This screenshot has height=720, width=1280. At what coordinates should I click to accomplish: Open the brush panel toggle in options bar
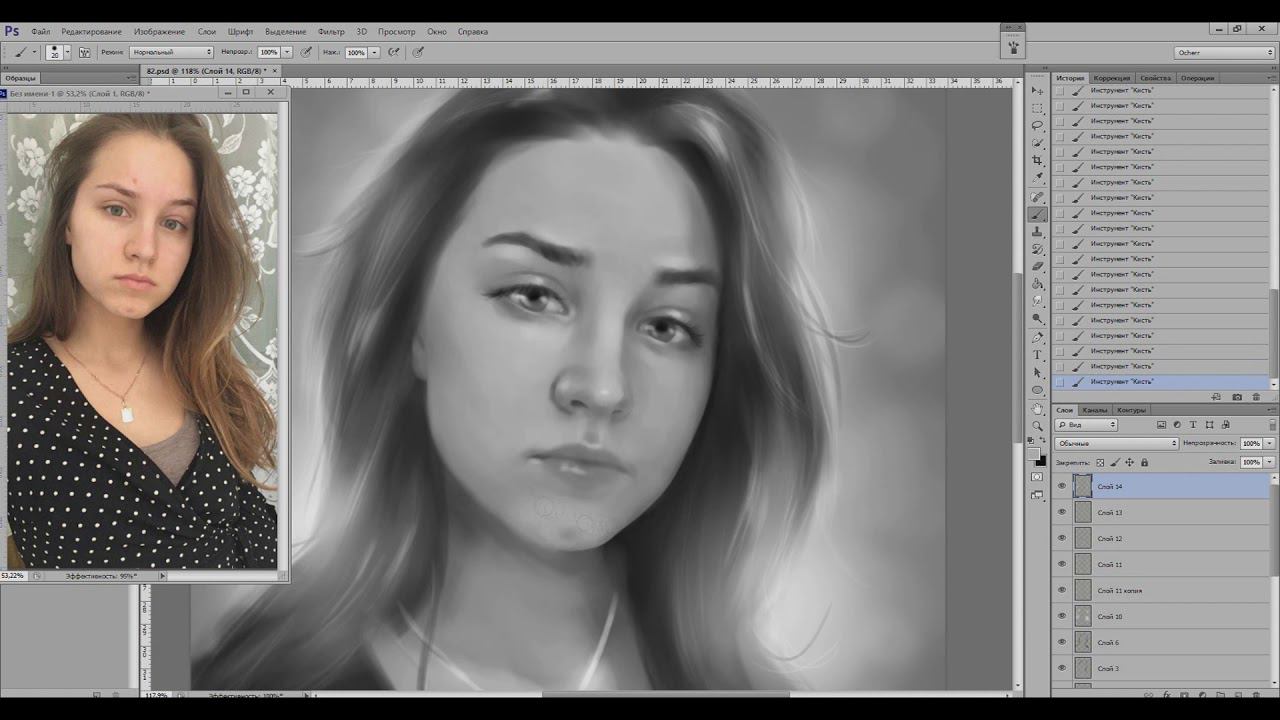(85, 52)
